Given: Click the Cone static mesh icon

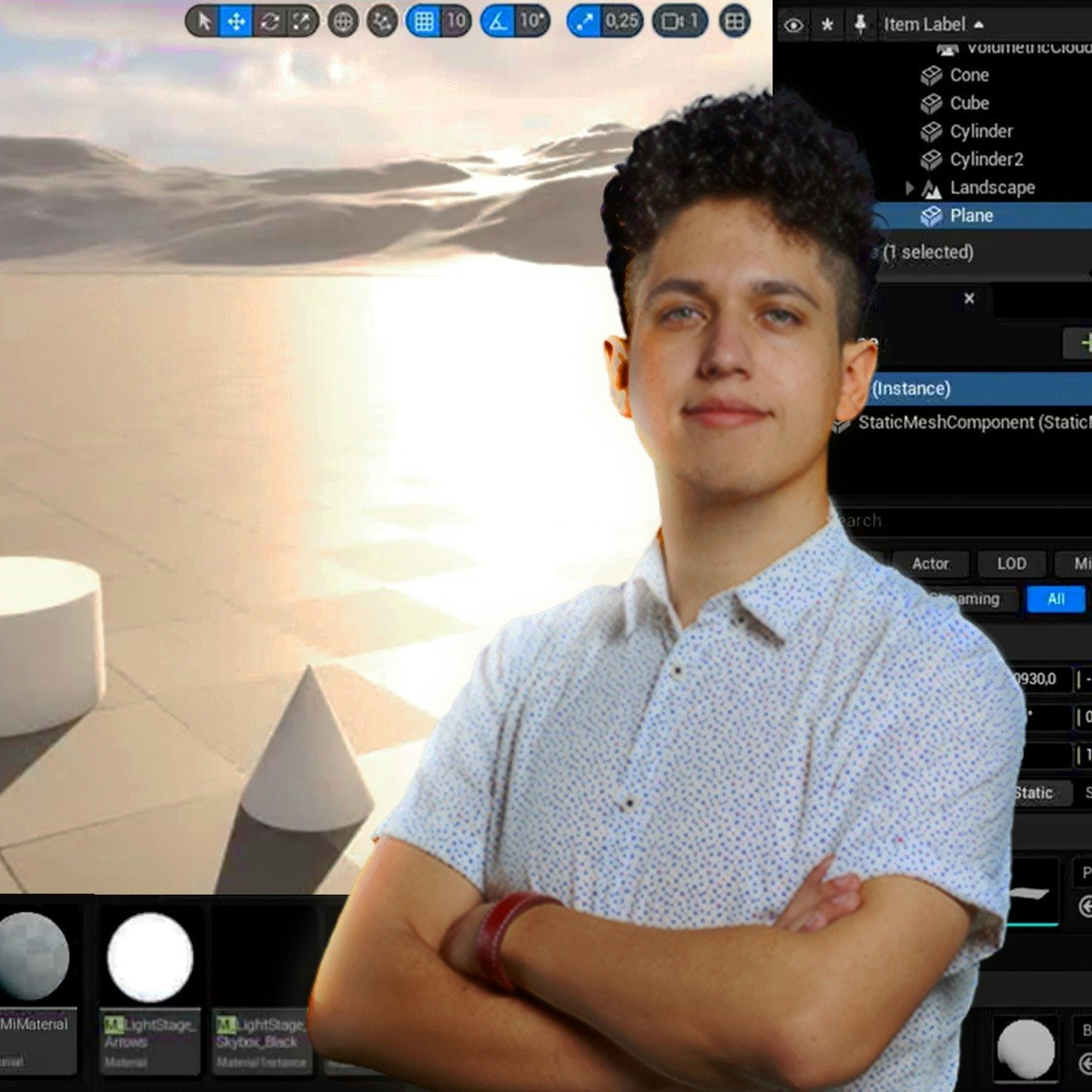Looking at the screenshot, I should (x=931, y=76).
